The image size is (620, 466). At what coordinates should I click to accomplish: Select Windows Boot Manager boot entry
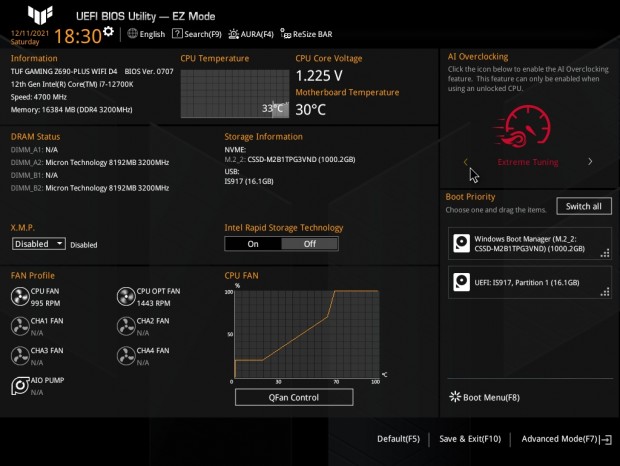click(529, 243)
